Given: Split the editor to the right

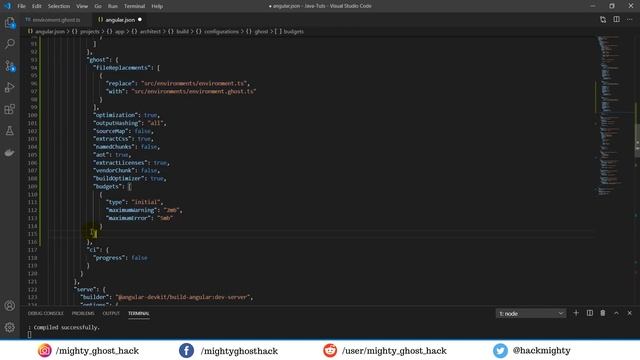Looking at the screenshot, I should coord(616,19).
